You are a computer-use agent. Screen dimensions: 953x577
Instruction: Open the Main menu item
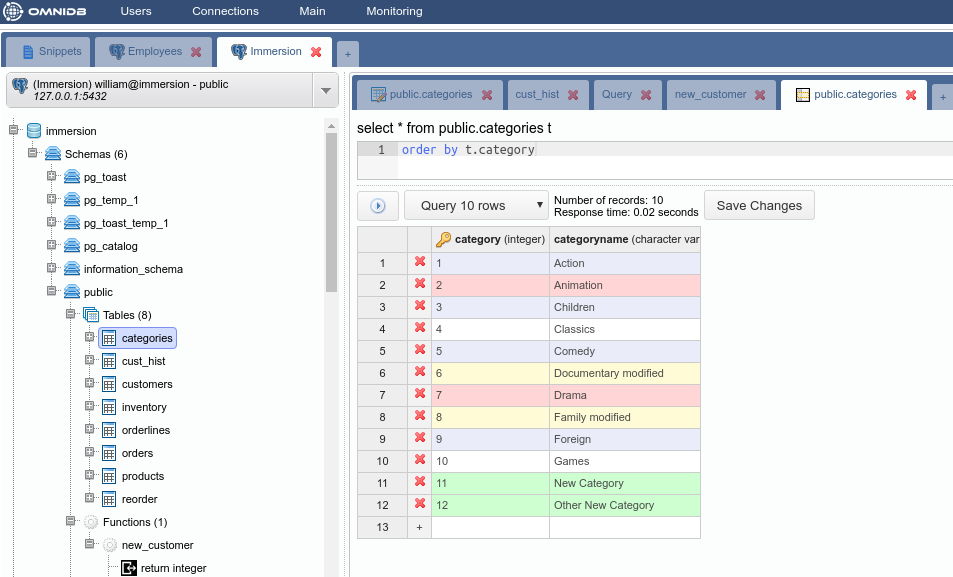tap(312, 11)
